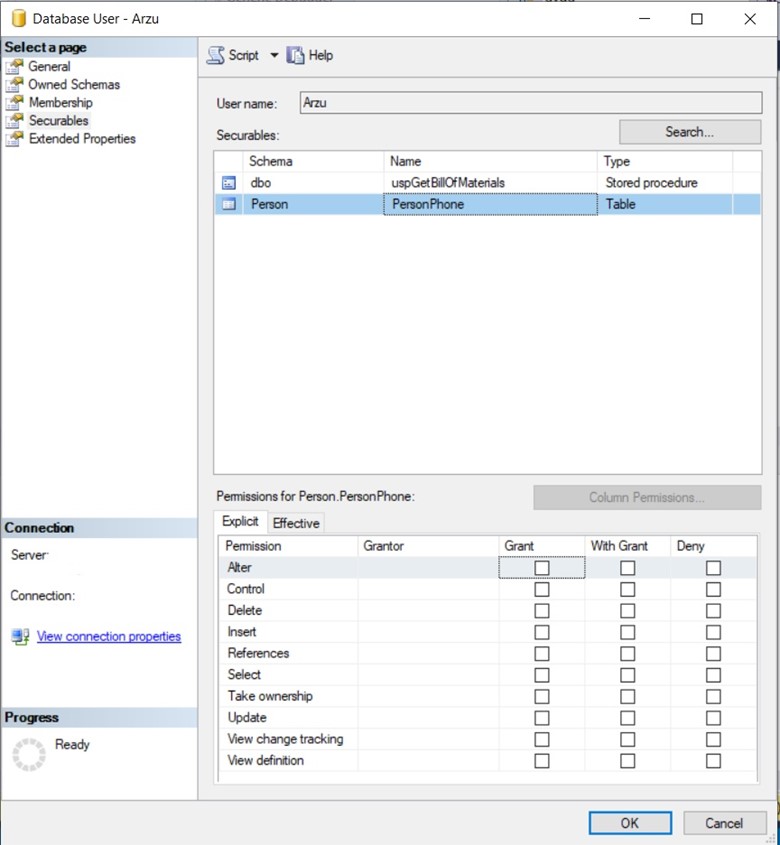Open View connection properties link
The image size is (780, 845).
click(x=108, y=636)
